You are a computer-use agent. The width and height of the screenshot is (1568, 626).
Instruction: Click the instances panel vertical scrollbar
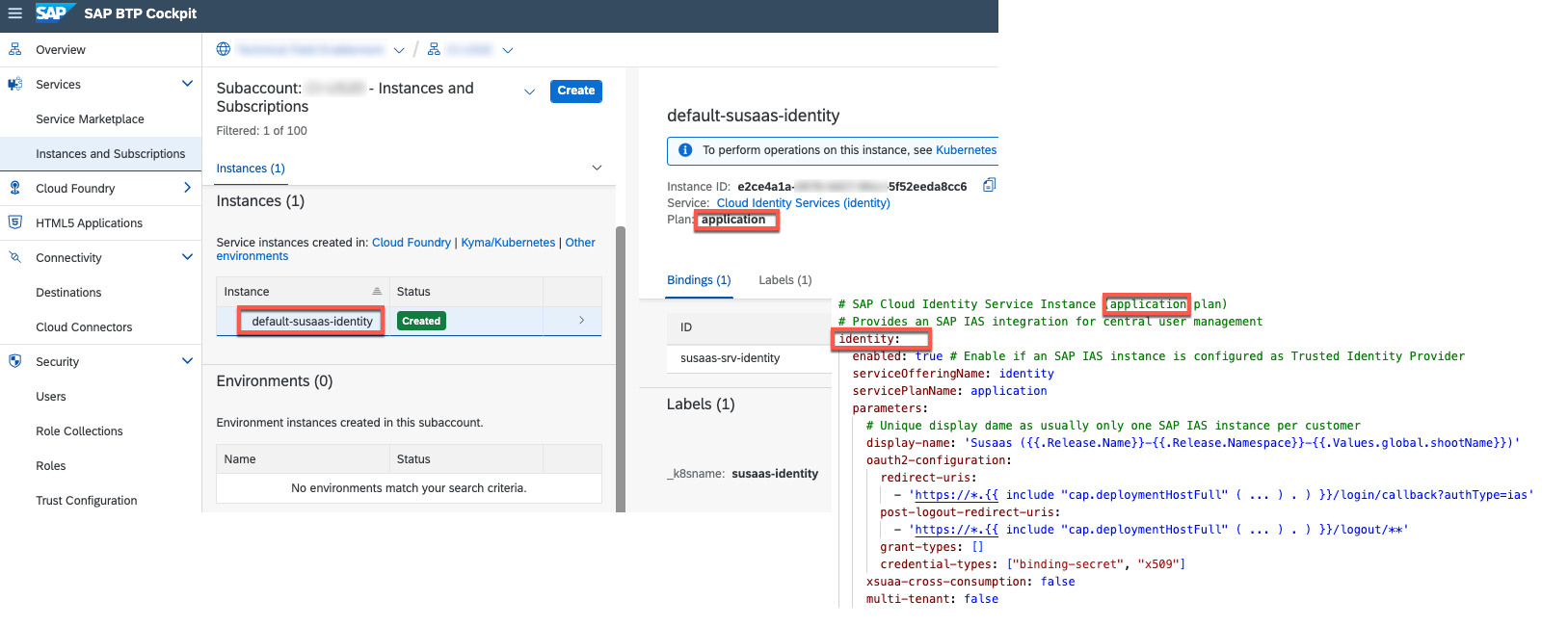coord(621,368)
